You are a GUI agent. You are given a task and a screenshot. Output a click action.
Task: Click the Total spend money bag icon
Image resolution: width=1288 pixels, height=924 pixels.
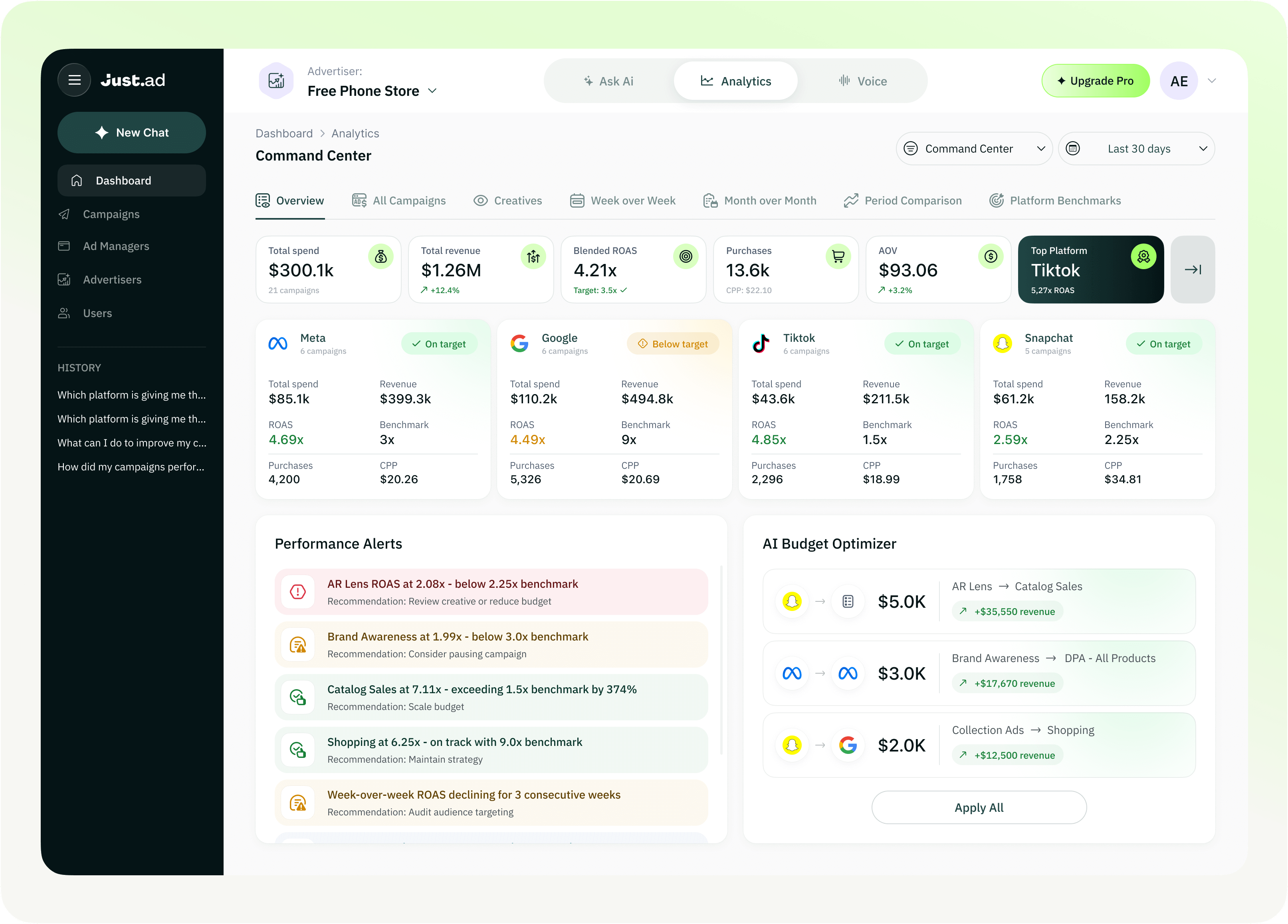[380, 257]
